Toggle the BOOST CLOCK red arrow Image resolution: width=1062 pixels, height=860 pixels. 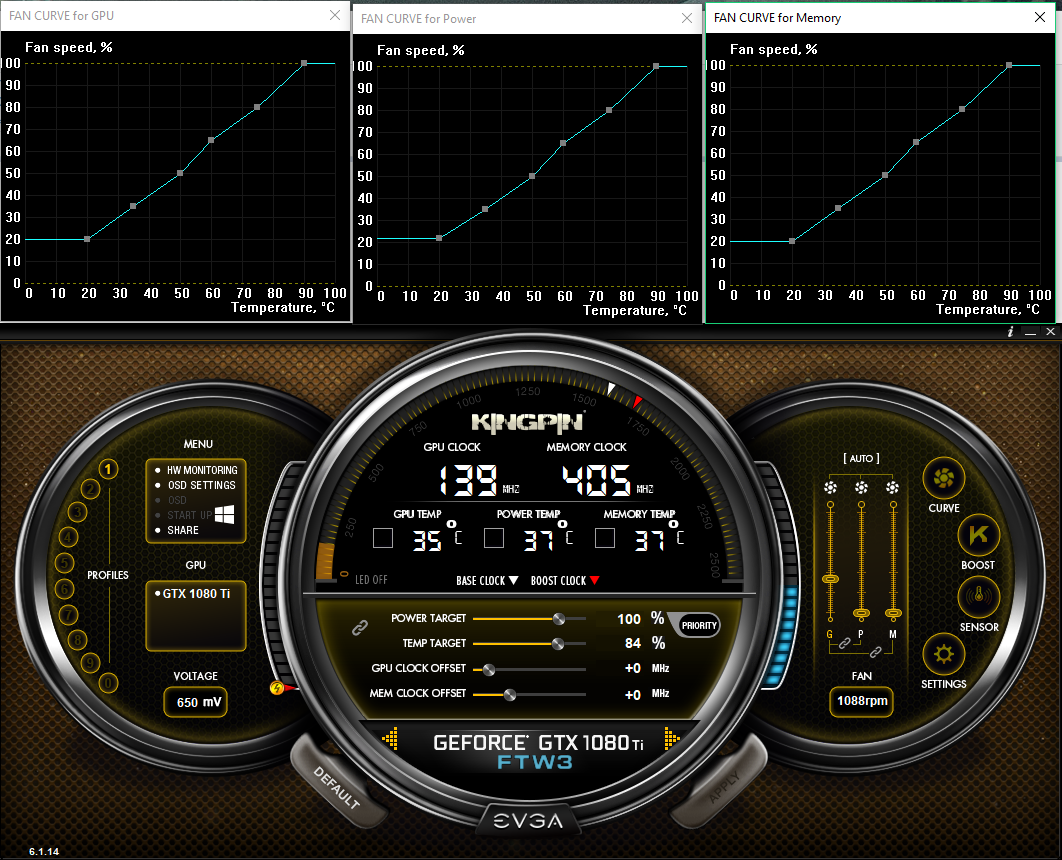[595, 580]
